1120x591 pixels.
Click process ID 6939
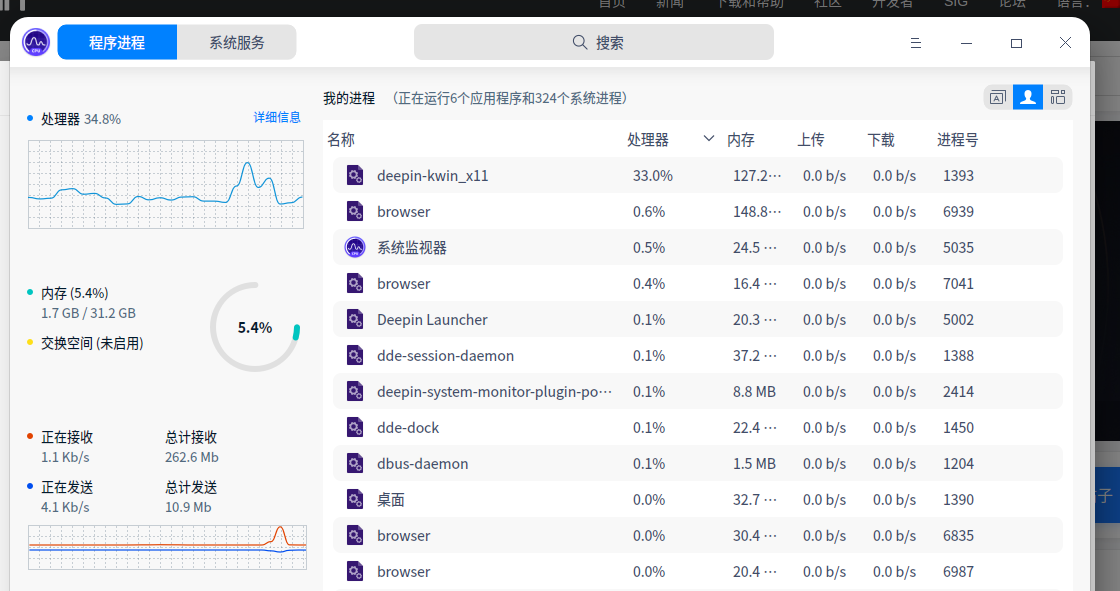958,212
